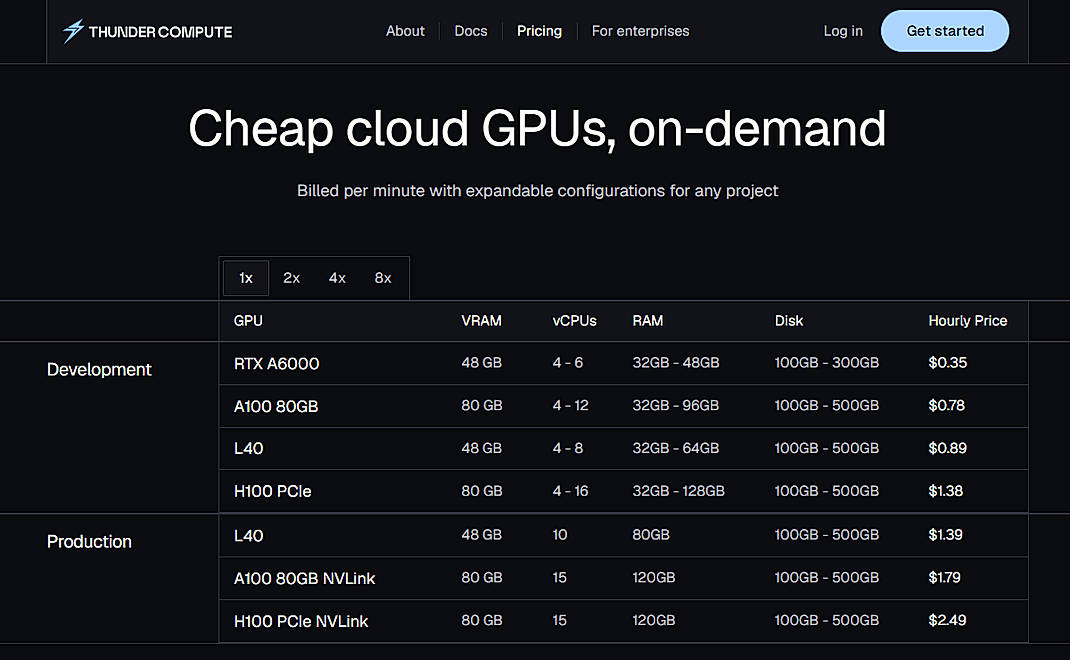Click the $0.35 hourly price
This screenshot has height=660, width=1070.
pyautogui.click(x=947, y=362)
